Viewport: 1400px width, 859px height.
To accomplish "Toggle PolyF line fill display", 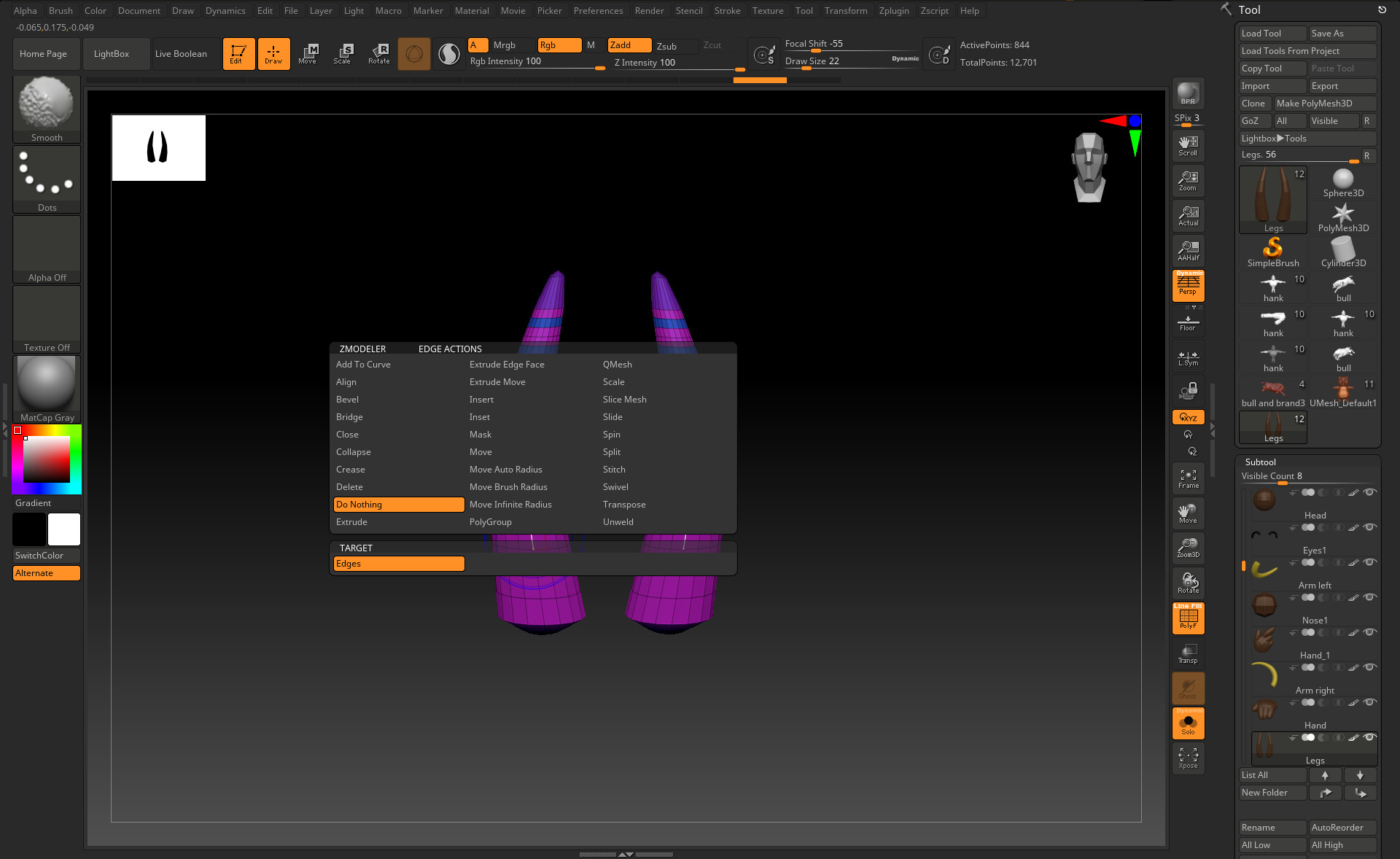I will (1188, 618).
